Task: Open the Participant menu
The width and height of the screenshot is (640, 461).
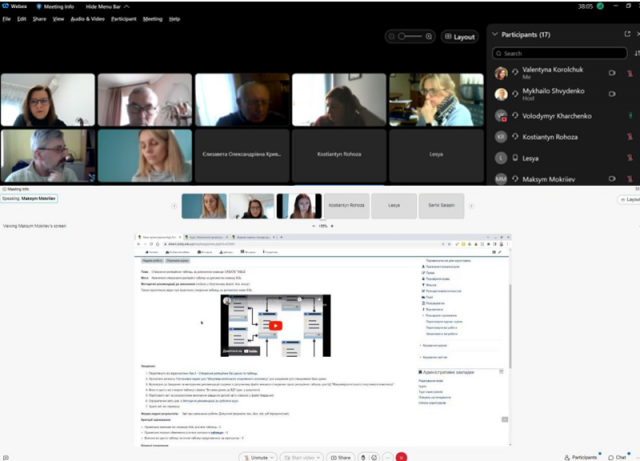Action: (x=124, y=19)
